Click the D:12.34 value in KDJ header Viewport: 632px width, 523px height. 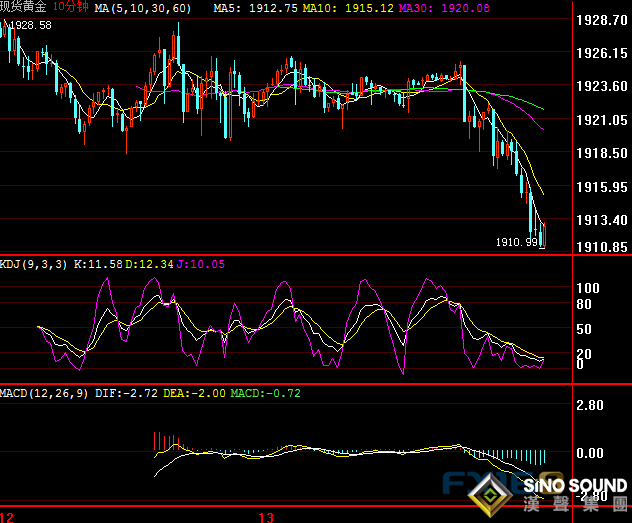tap(150, 264)
